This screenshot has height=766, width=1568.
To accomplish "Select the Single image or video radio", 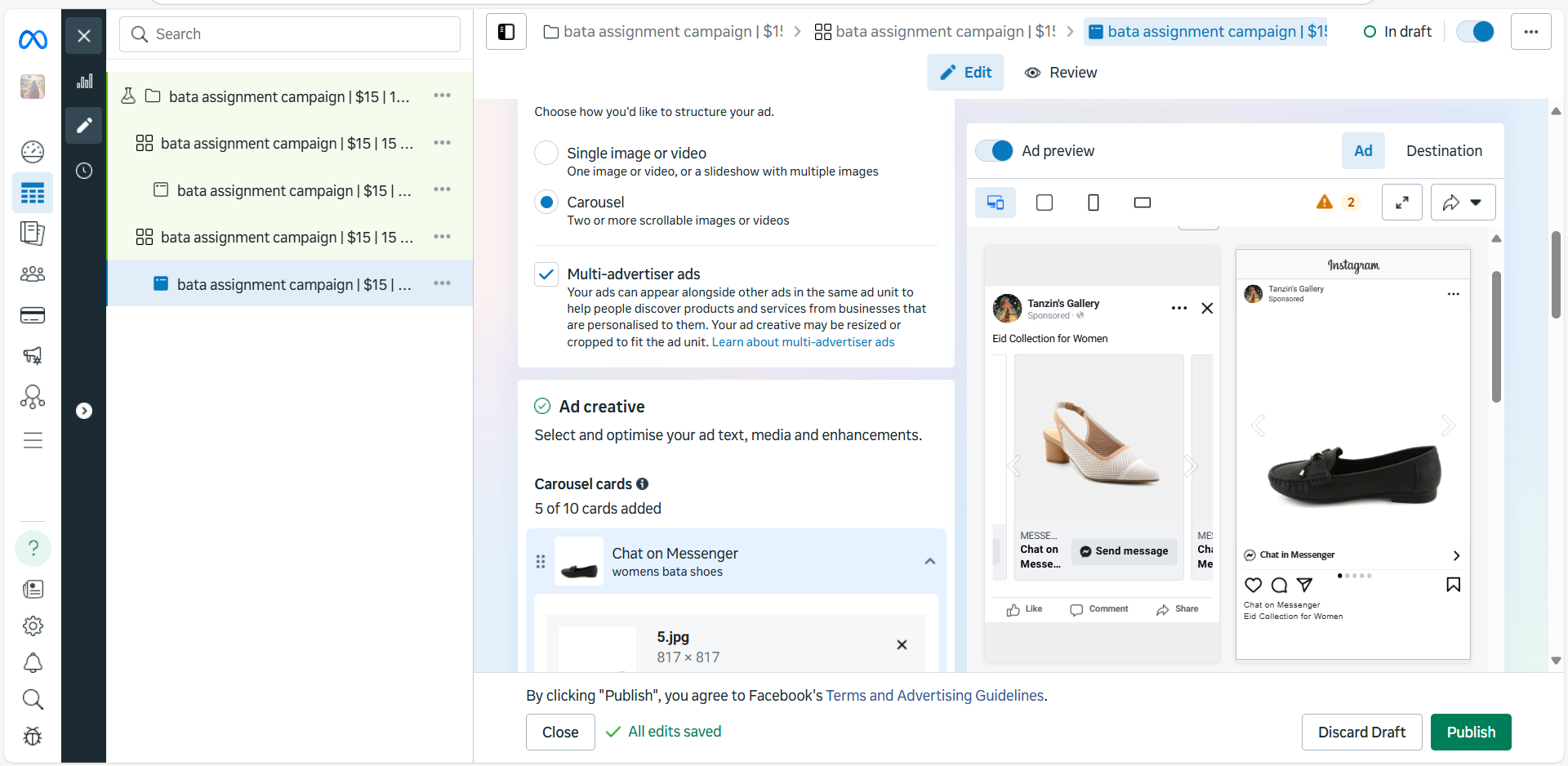I will (546, 153).
